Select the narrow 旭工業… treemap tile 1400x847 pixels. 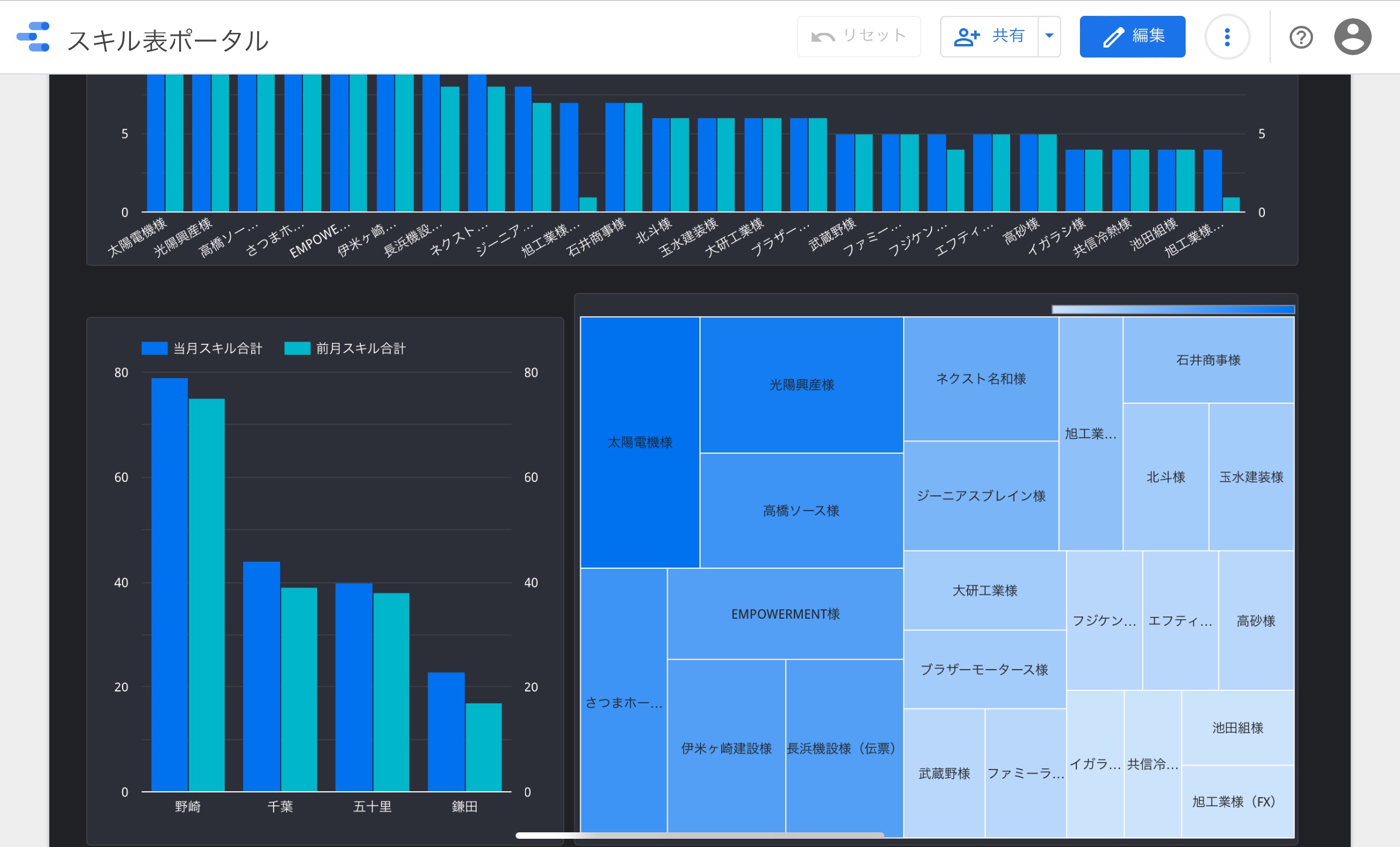(x=1091, y=434)
